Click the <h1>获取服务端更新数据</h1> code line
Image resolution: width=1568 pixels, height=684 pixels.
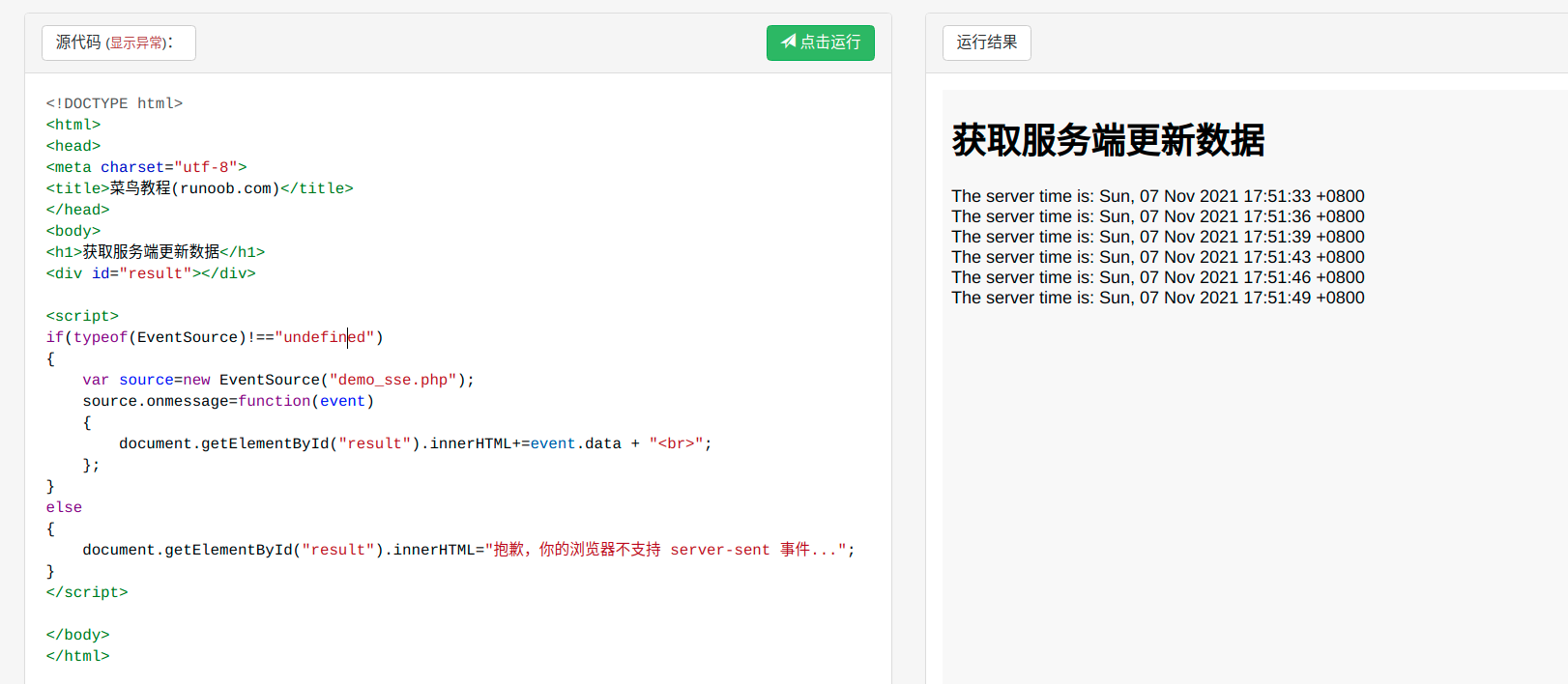155,252
